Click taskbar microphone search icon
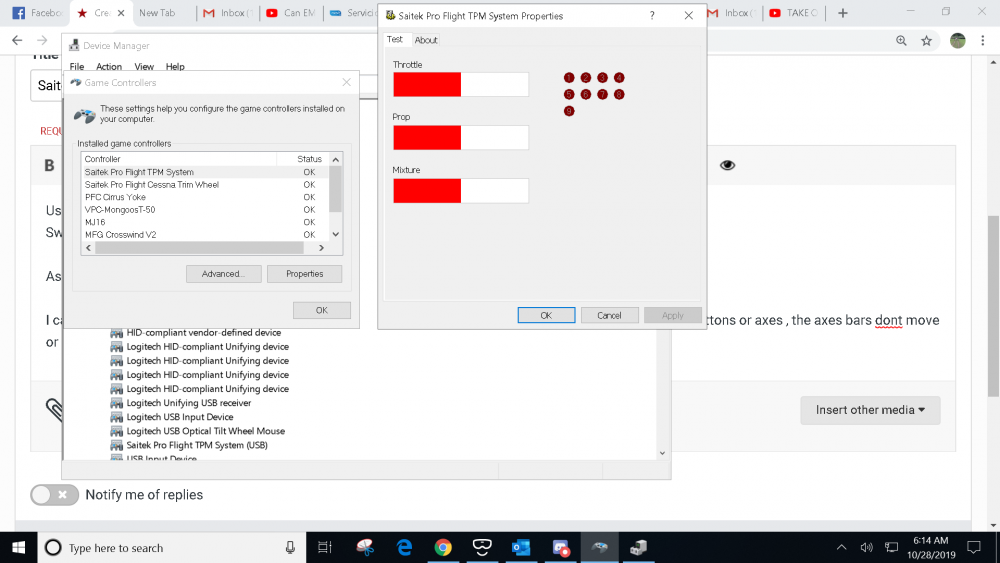The height and width of the screenshot is (563, 1000). tap(290, 548)
